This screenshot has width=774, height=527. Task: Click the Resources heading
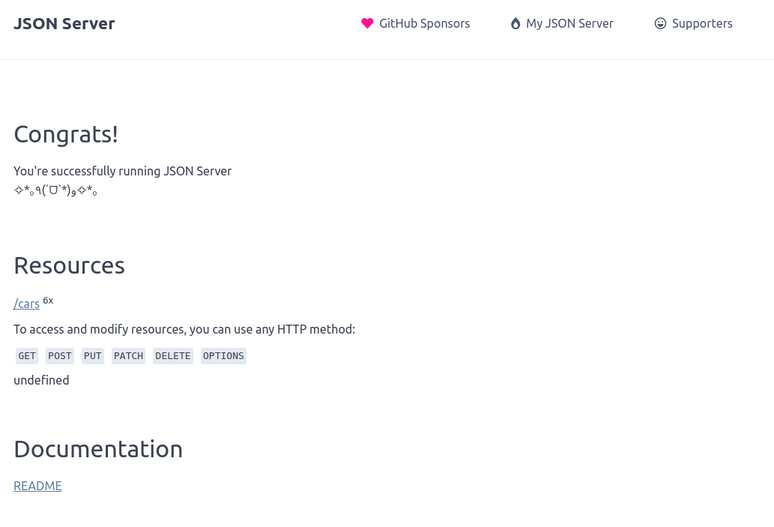pos(69,265)
